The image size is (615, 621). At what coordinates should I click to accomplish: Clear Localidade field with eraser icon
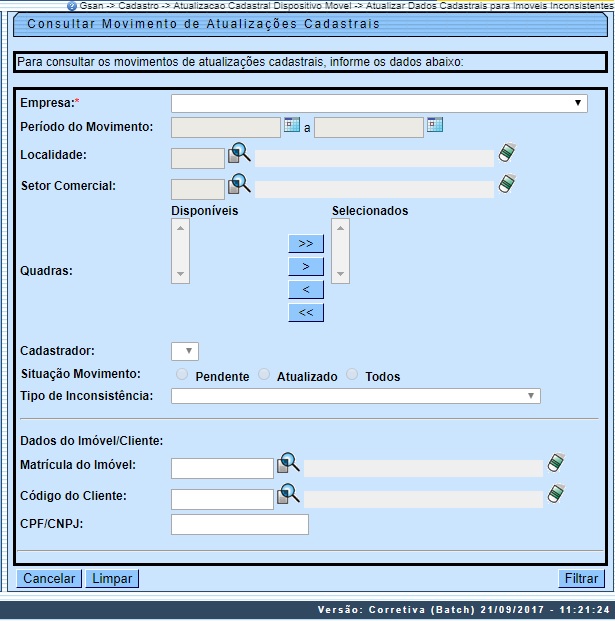pyautogui.click(x=508, y=154)
